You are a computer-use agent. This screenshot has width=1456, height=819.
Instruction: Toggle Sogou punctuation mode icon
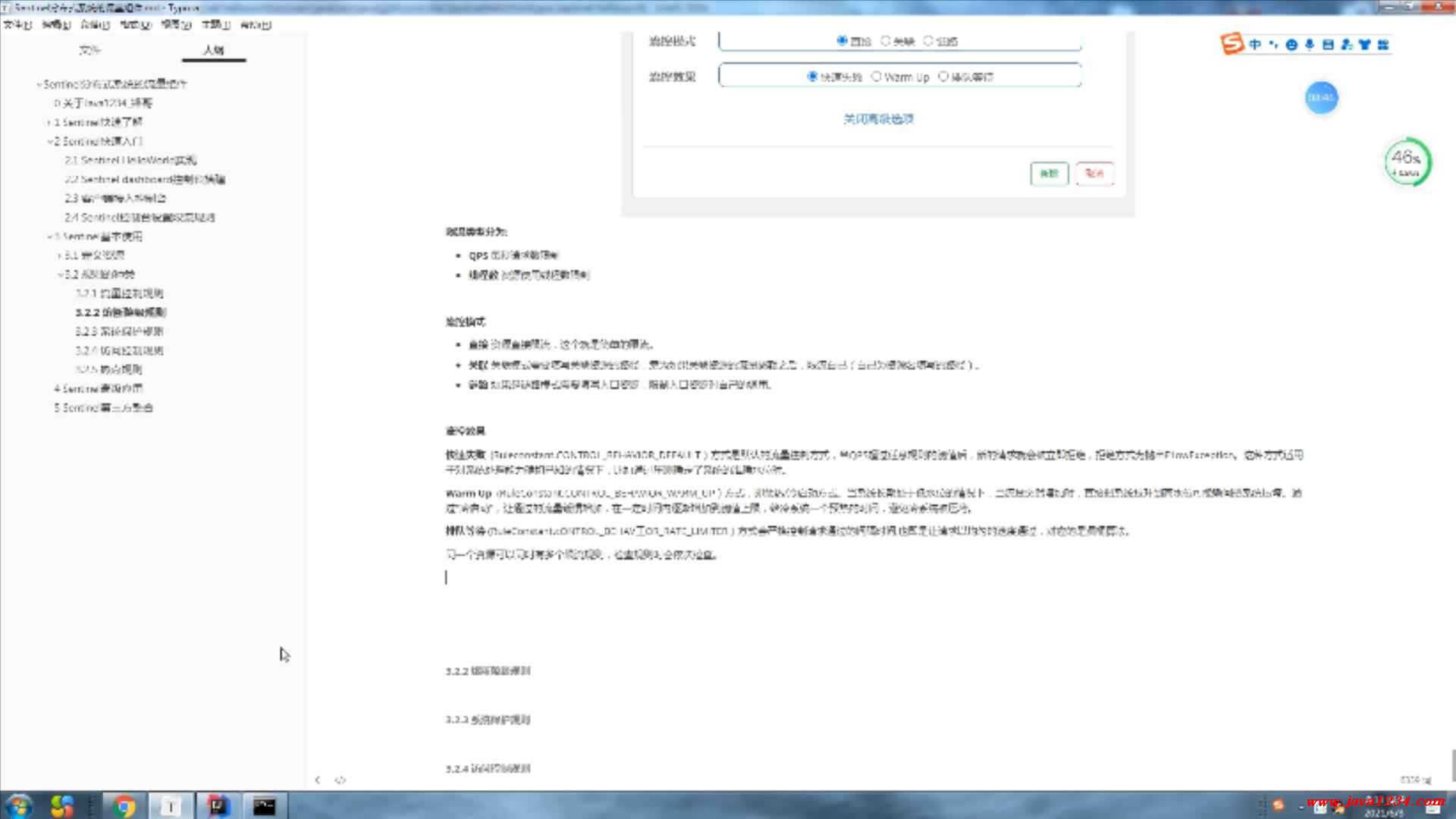click(x=1273, y=45)
